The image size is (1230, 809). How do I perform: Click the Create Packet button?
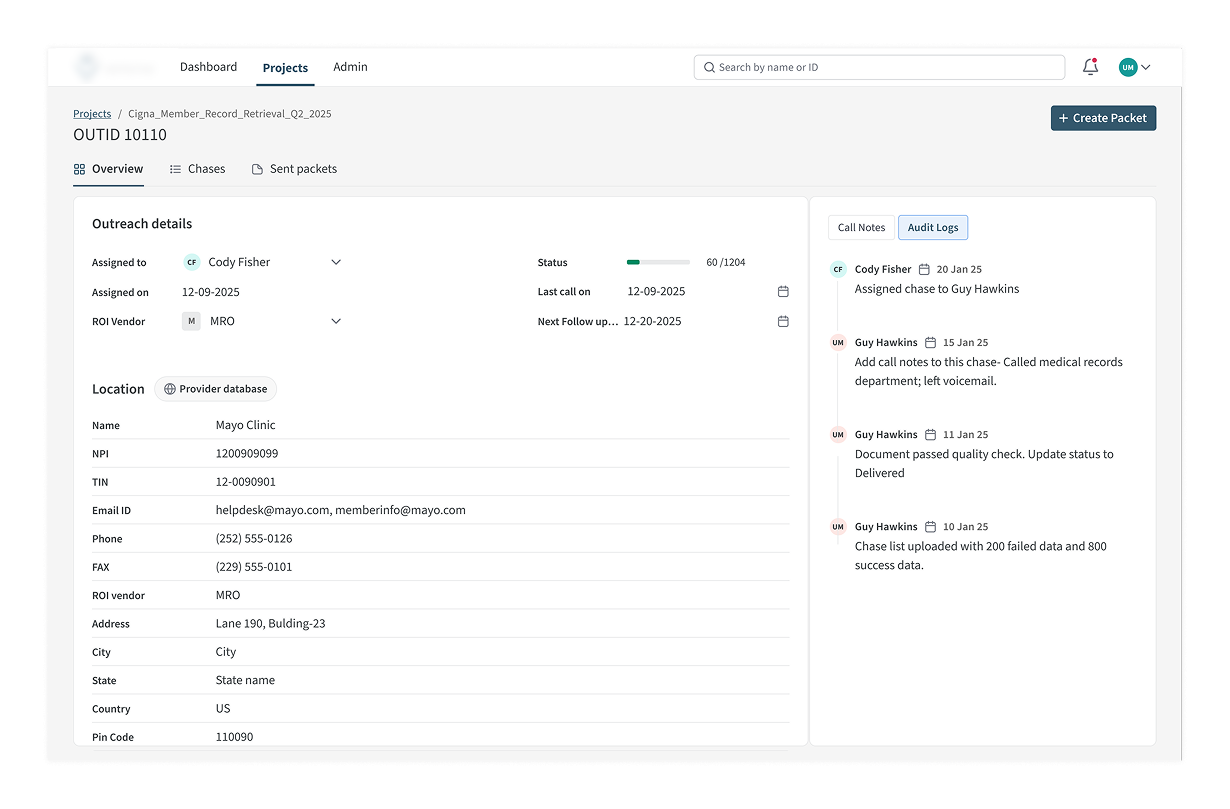tap(1103, 118)
